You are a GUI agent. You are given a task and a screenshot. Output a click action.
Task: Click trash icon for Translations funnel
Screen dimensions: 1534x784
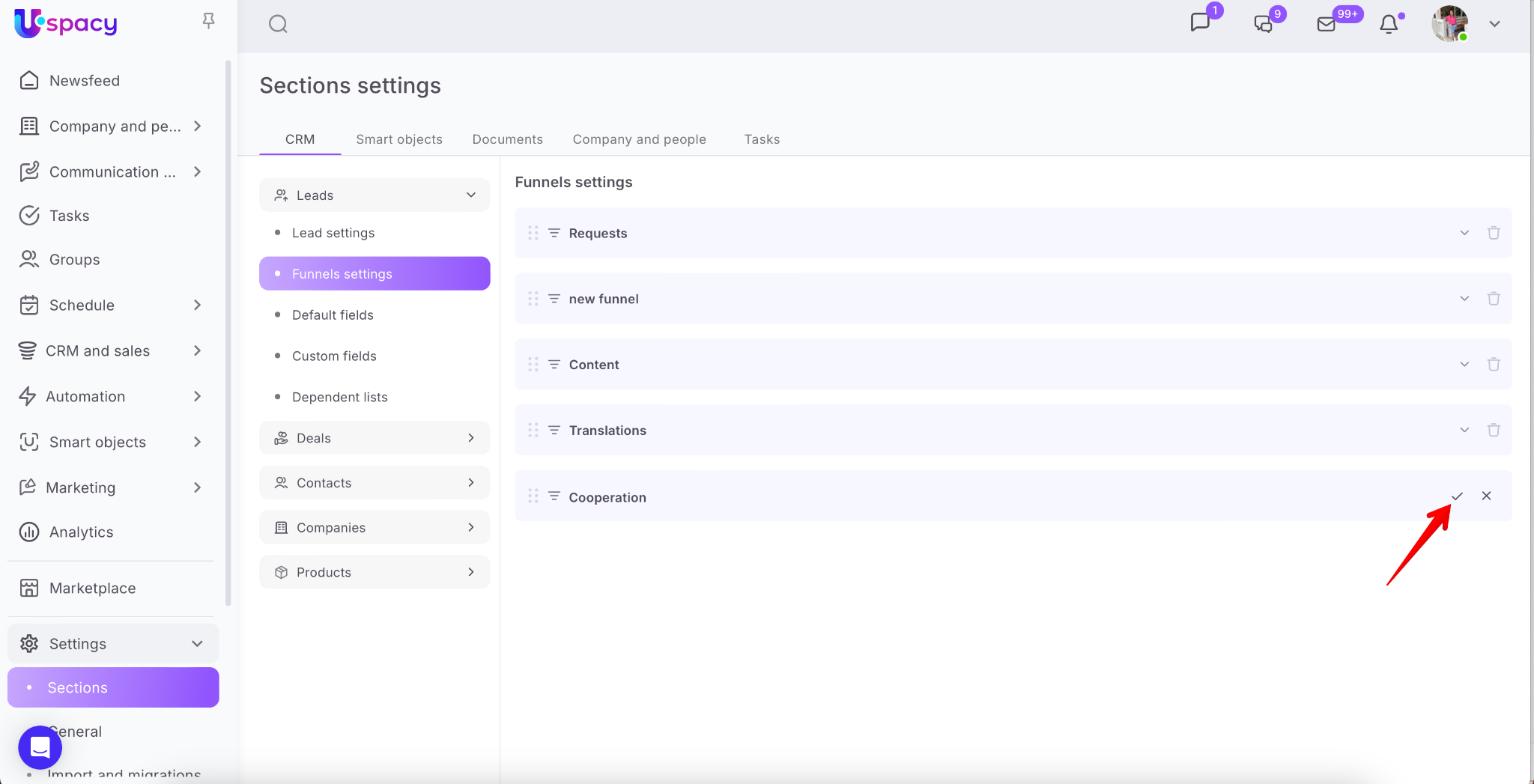(1493, 430)
